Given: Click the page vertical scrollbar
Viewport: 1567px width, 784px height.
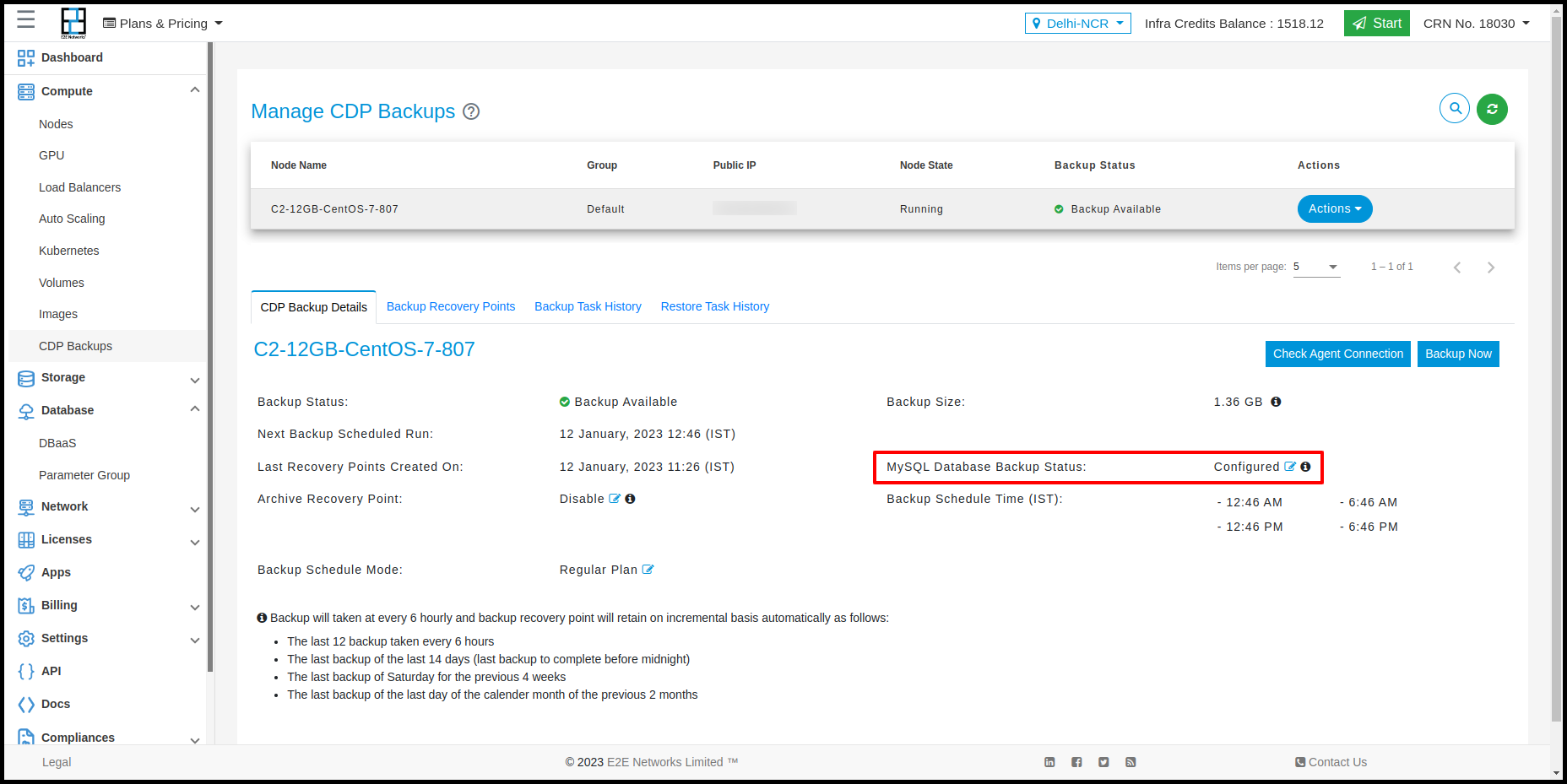Looking at the screenshot, I should pyautogui.click(x=1556, y=369).
